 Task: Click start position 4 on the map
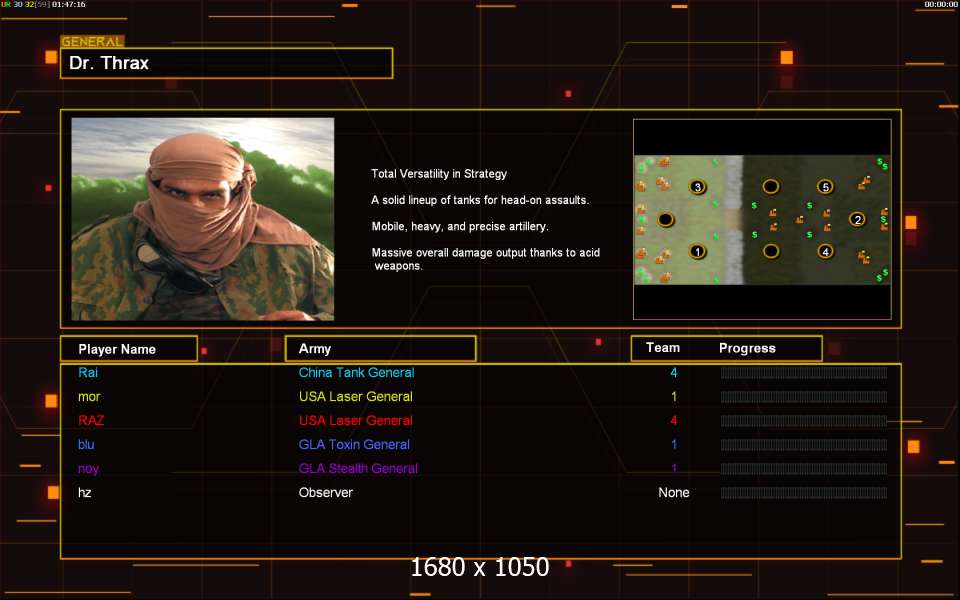(825, 251)
